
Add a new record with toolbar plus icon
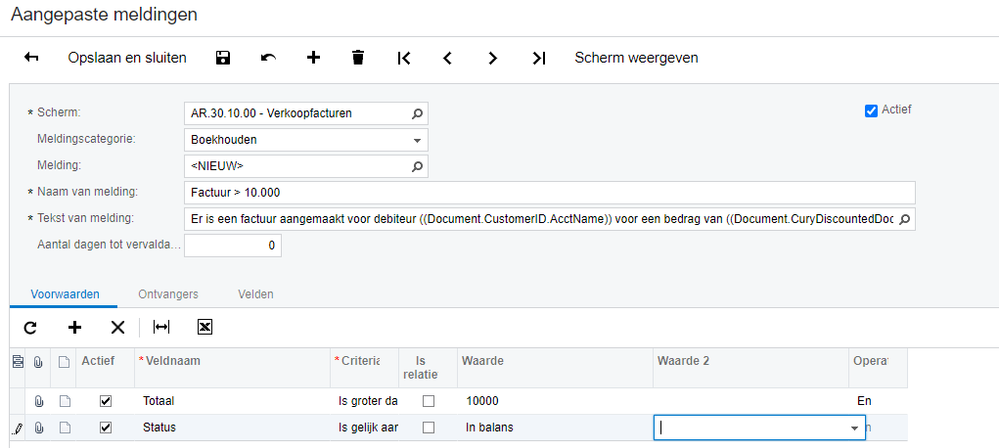[313, 57]
